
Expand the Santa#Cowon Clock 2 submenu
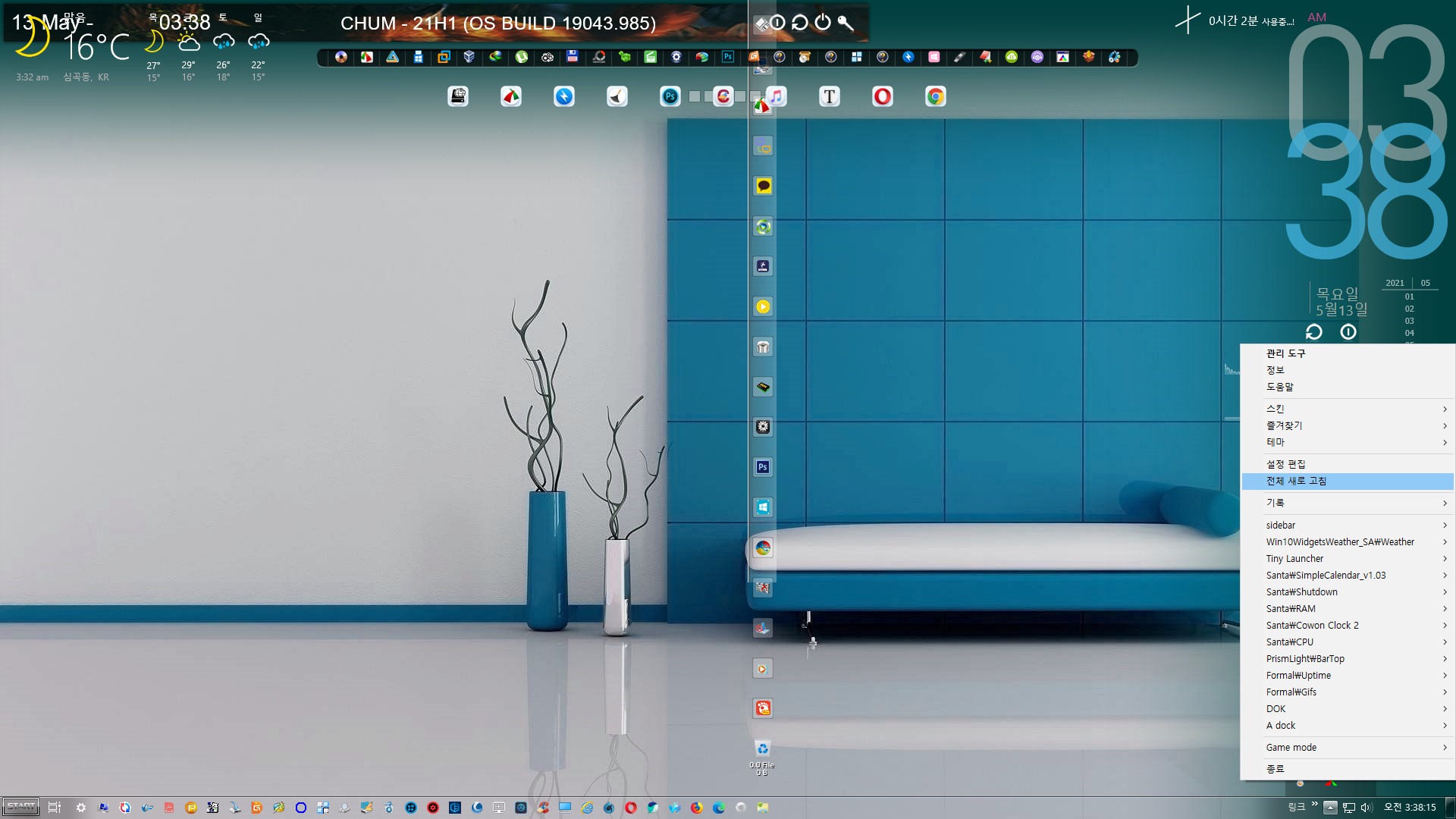tap(1348, 625)
